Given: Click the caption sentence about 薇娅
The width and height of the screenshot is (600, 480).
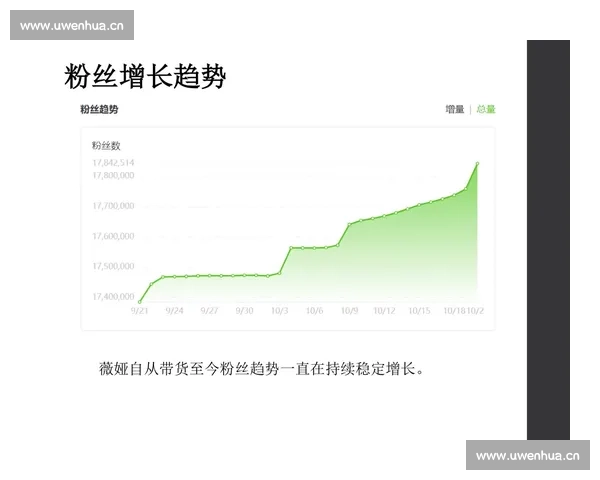Looking at the screenshot, I should (x=261, y=369).
